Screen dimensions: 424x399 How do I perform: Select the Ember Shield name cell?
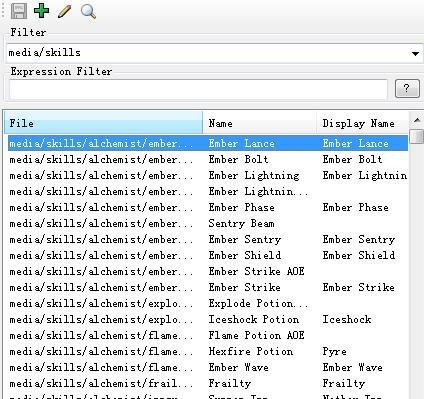(x=245, y=256)
